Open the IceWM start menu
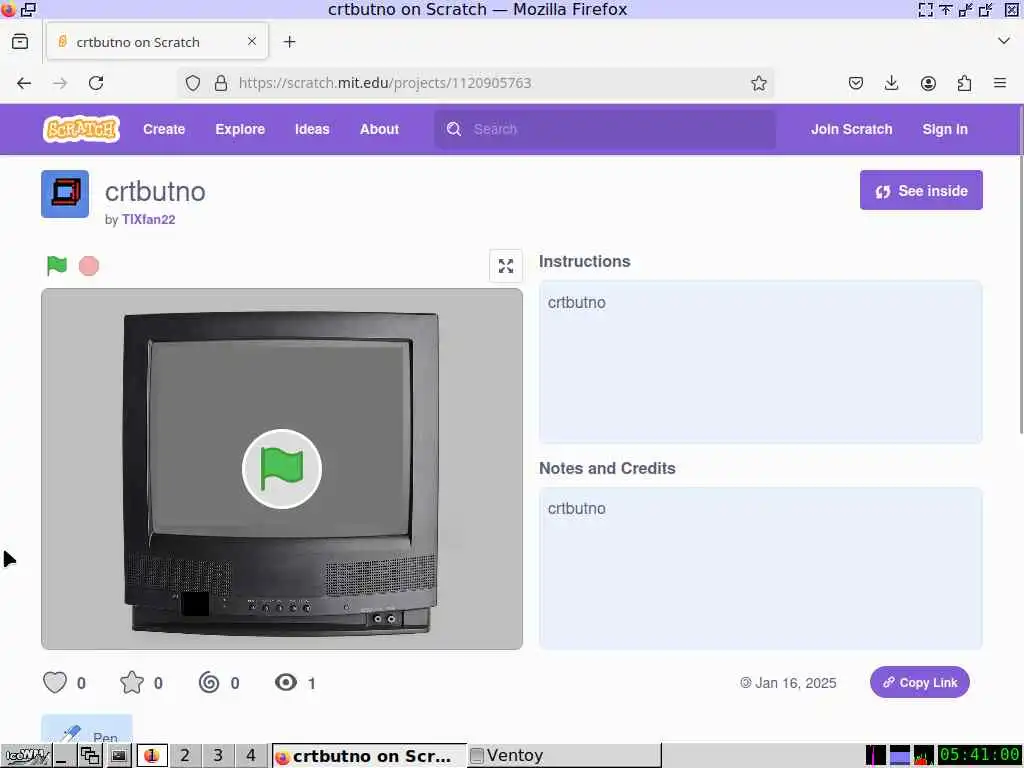 (27, 756)
